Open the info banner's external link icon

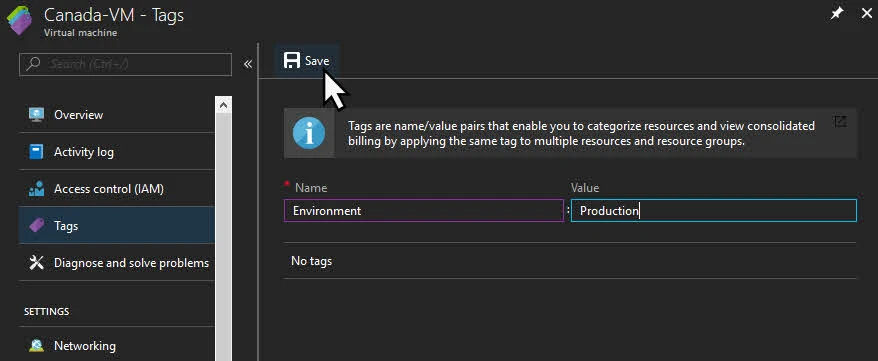click(840, 121)
